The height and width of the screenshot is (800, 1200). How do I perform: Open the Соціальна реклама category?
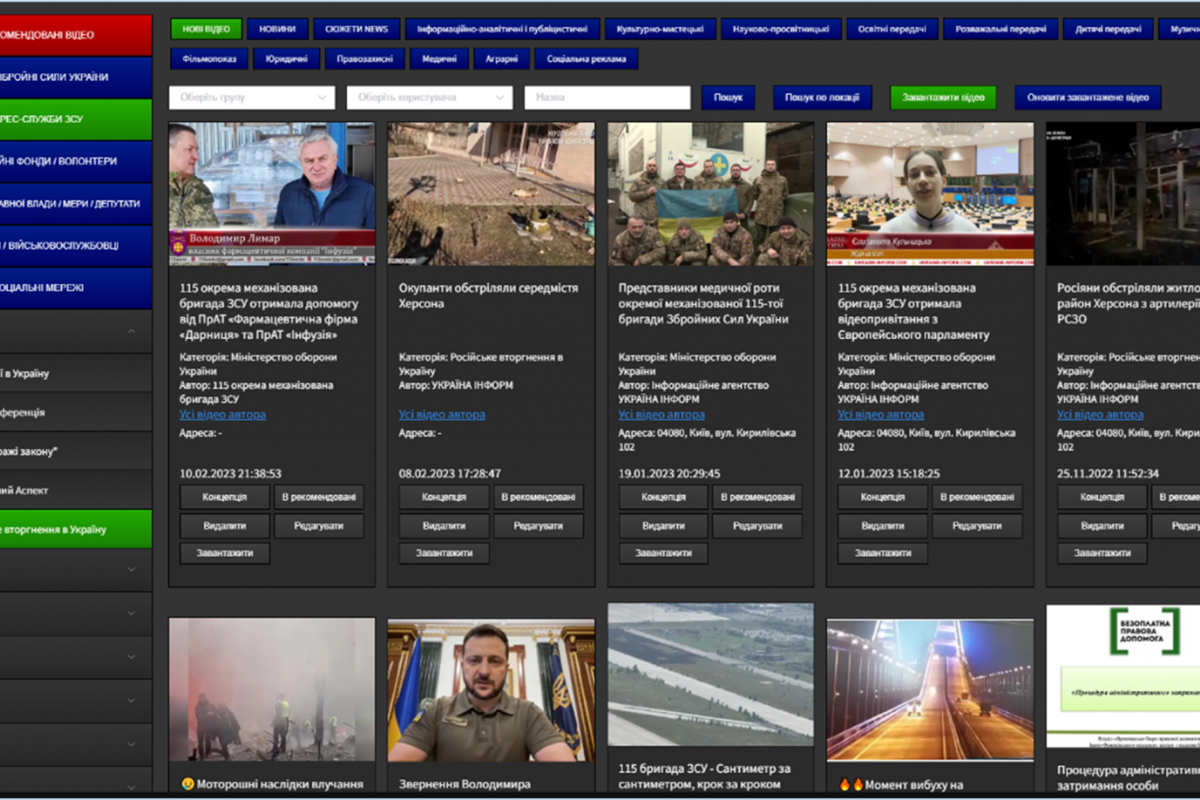pyautogui.click(x=586, y=59)
